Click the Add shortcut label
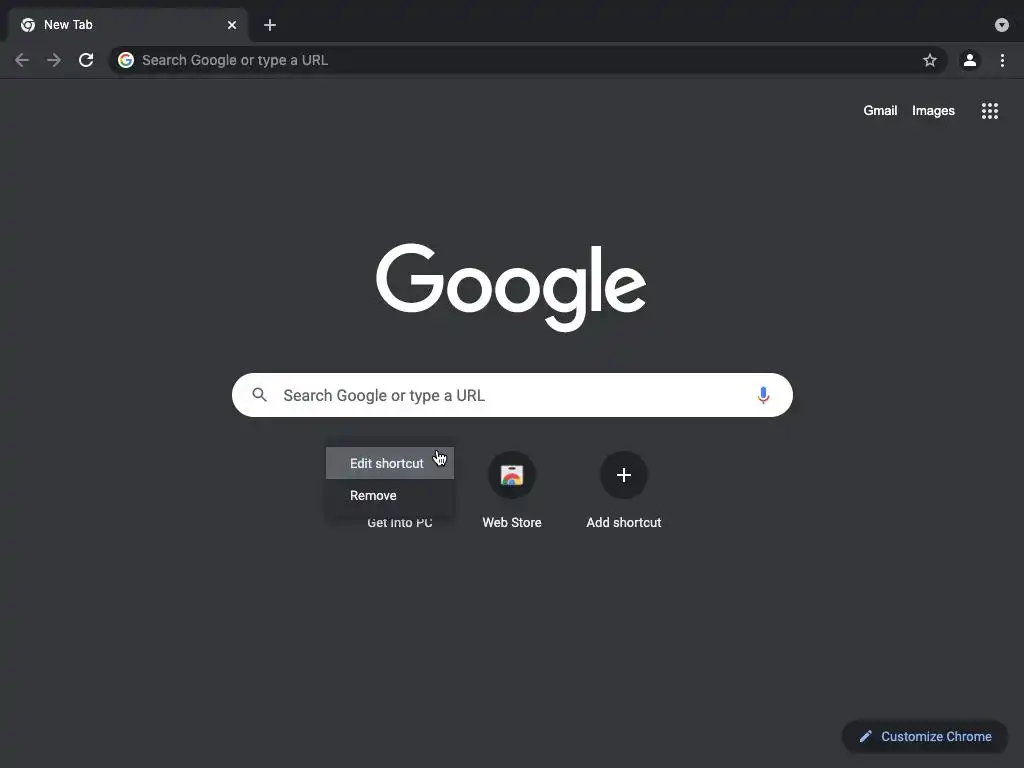 (624, 522)
